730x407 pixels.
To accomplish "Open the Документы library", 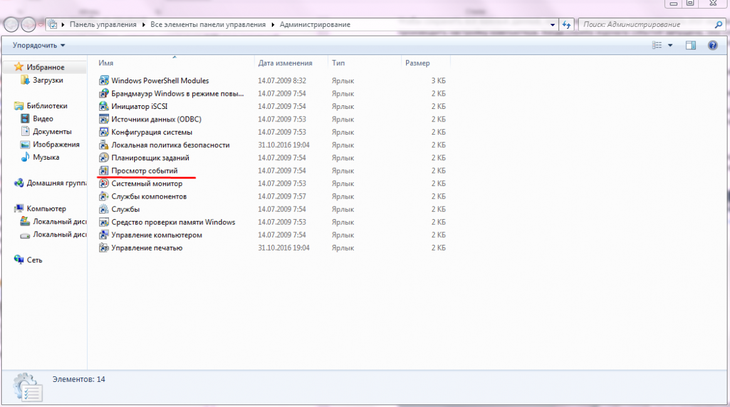I will 47,132.
